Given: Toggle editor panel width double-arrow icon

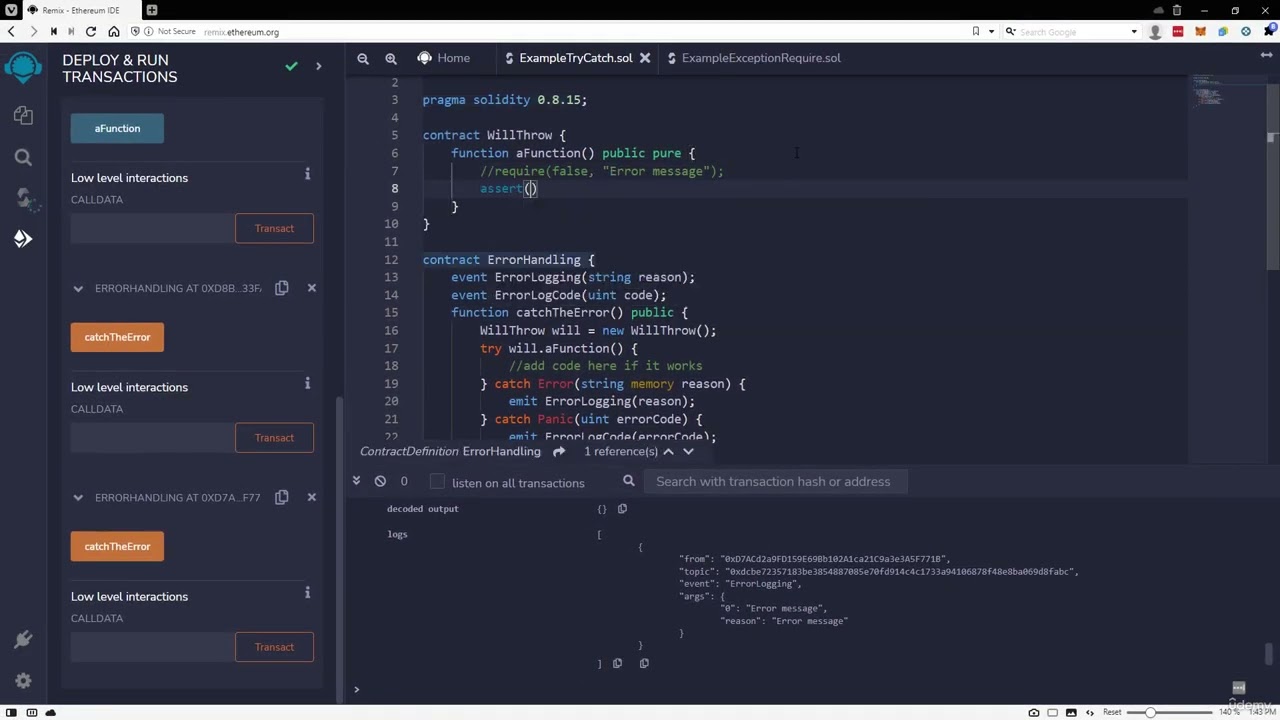Looking at the screenshot, I should coord(1266,56).
